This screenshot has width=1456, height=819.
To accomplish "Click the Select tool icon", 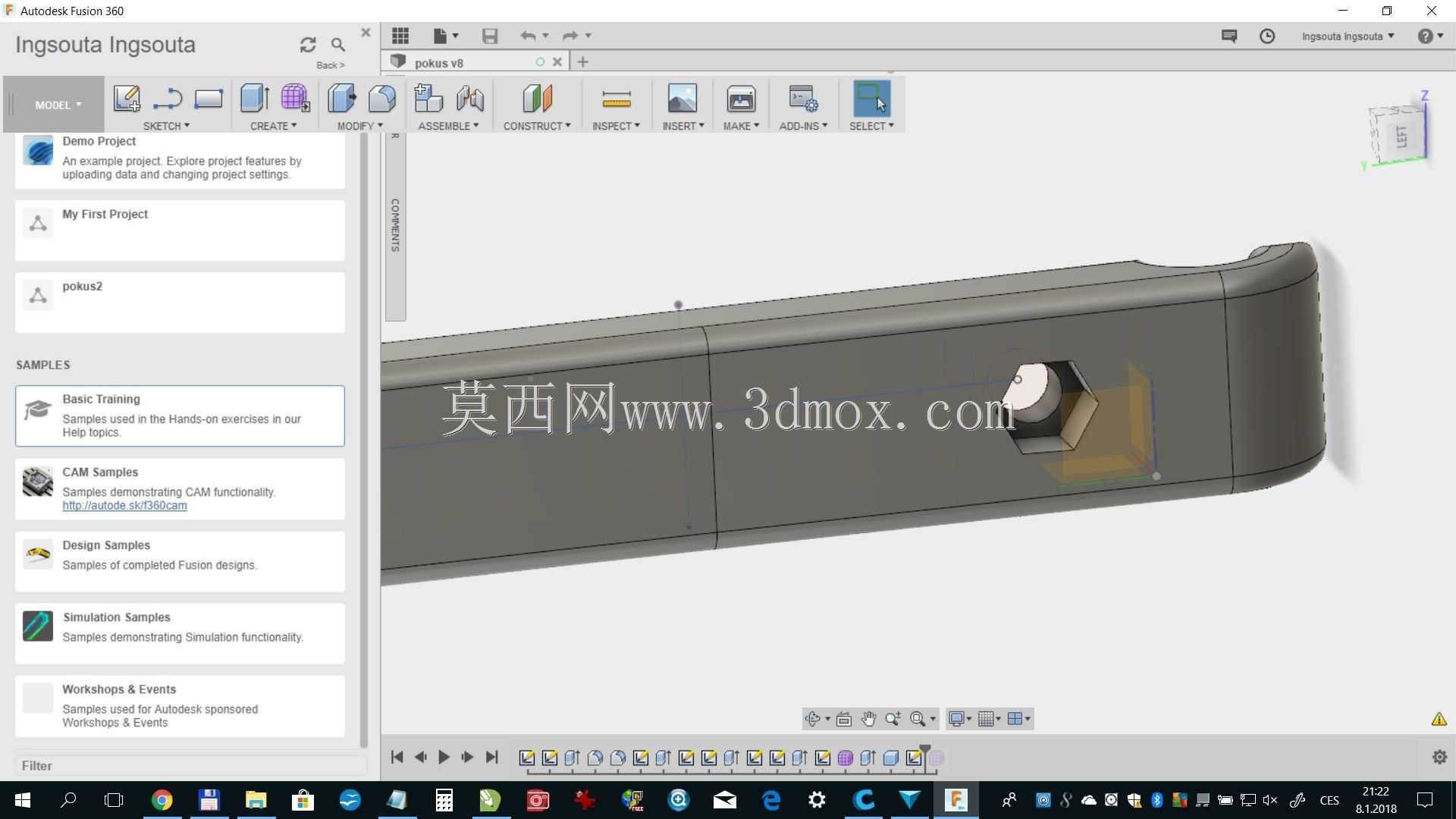I will pos(871,99).
